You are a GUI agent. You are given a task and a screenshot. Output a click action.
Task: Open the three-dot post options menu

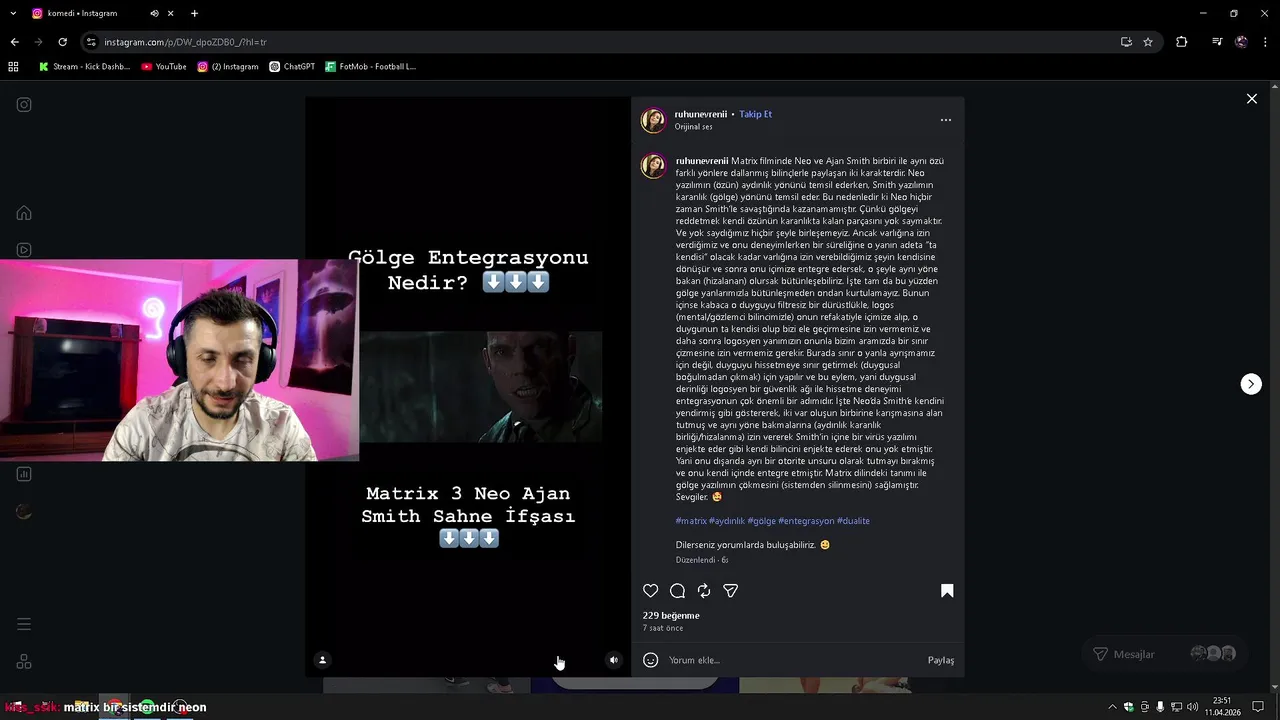click(x=946, y=120)
